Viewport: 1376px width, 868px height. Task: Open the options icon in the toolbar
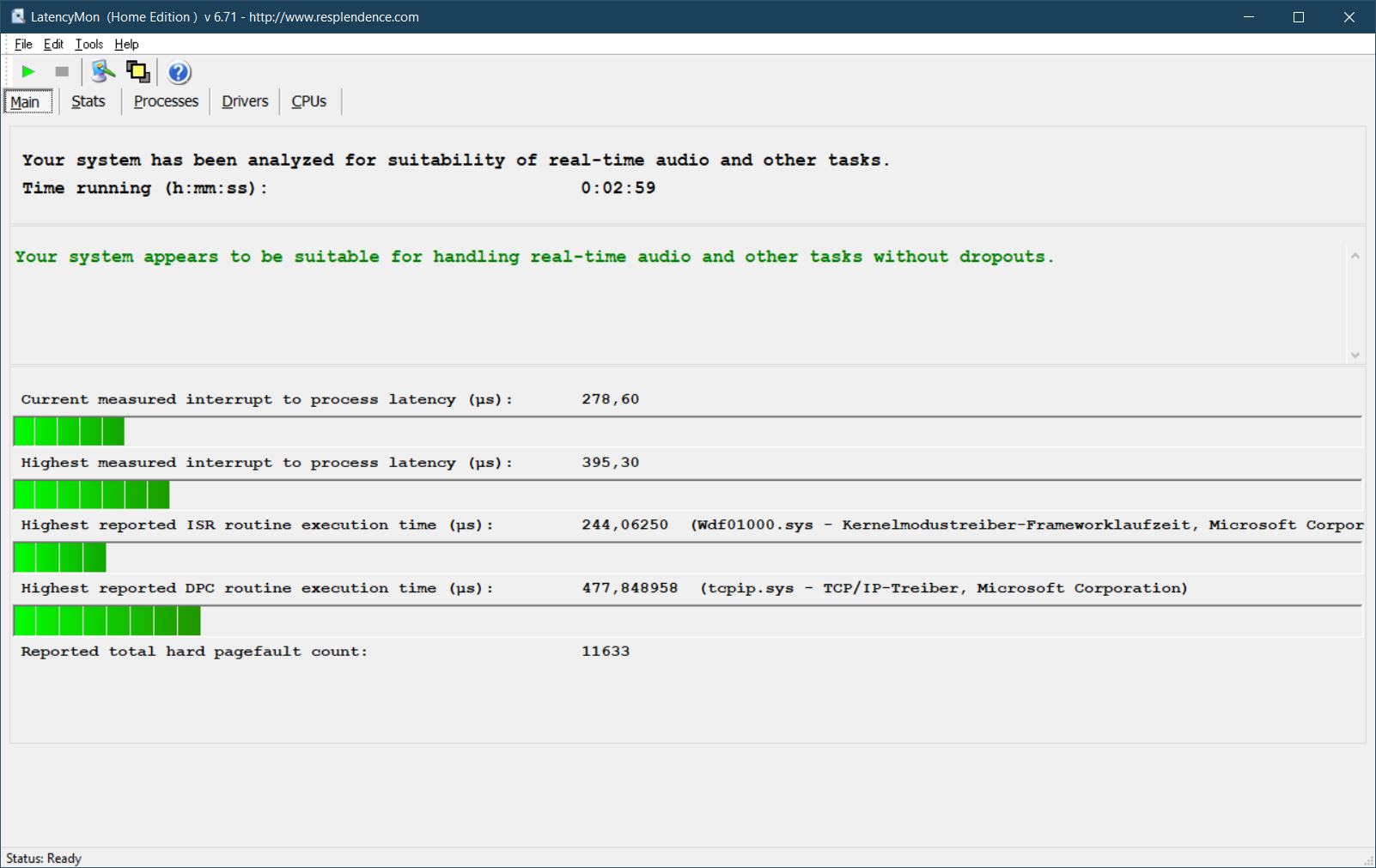pyautogui.click(x=103, y=72)
